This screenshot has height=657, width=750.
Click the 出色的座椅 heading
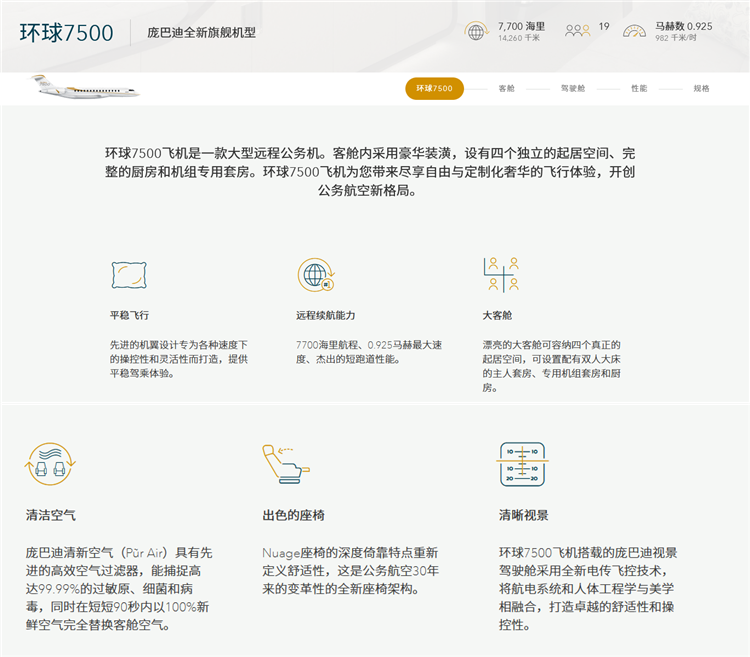pyautogui.click(x=293, y=515)
